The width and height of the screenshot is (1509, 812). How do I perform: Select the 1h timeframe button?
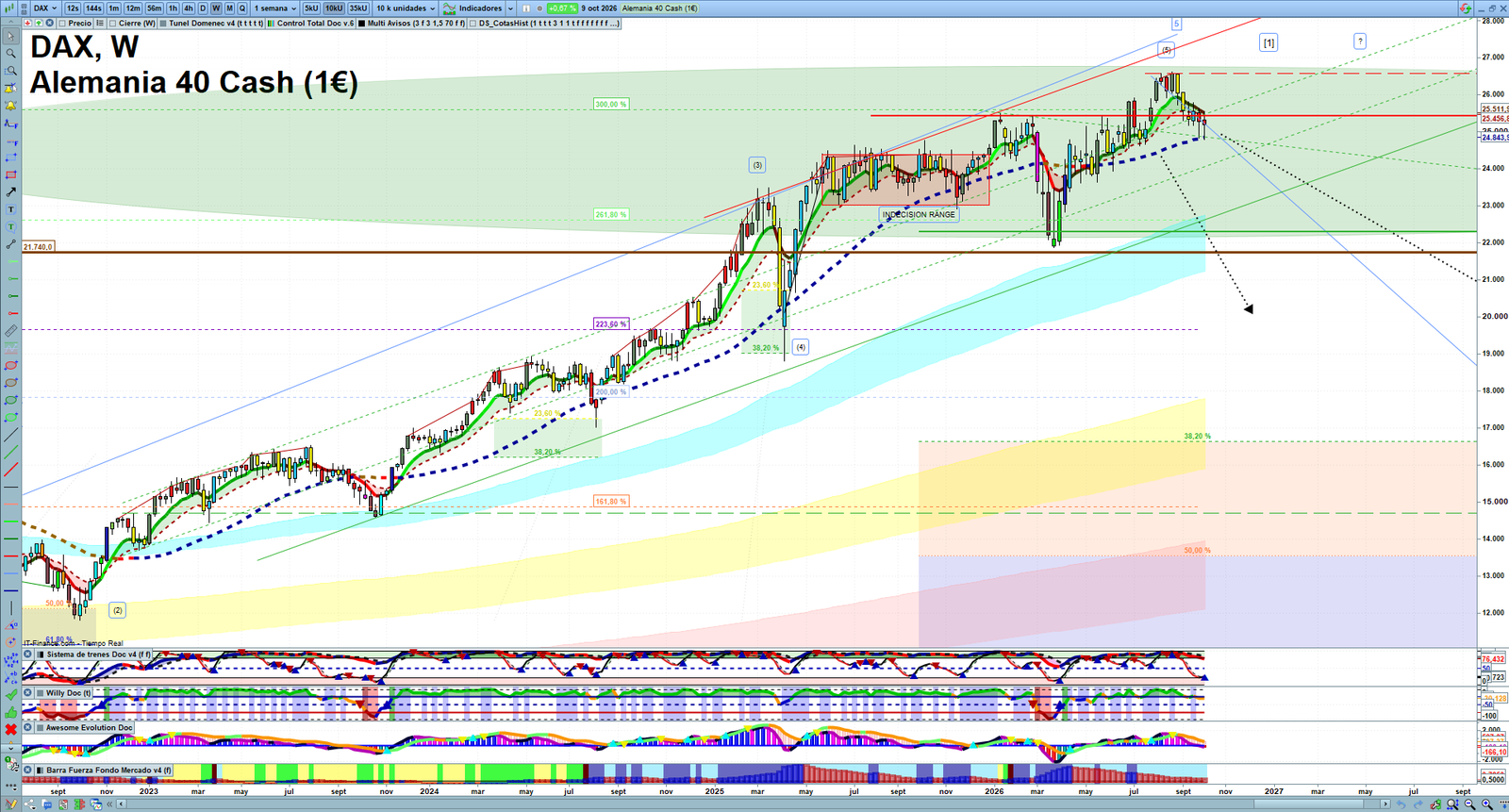(173, 8)
